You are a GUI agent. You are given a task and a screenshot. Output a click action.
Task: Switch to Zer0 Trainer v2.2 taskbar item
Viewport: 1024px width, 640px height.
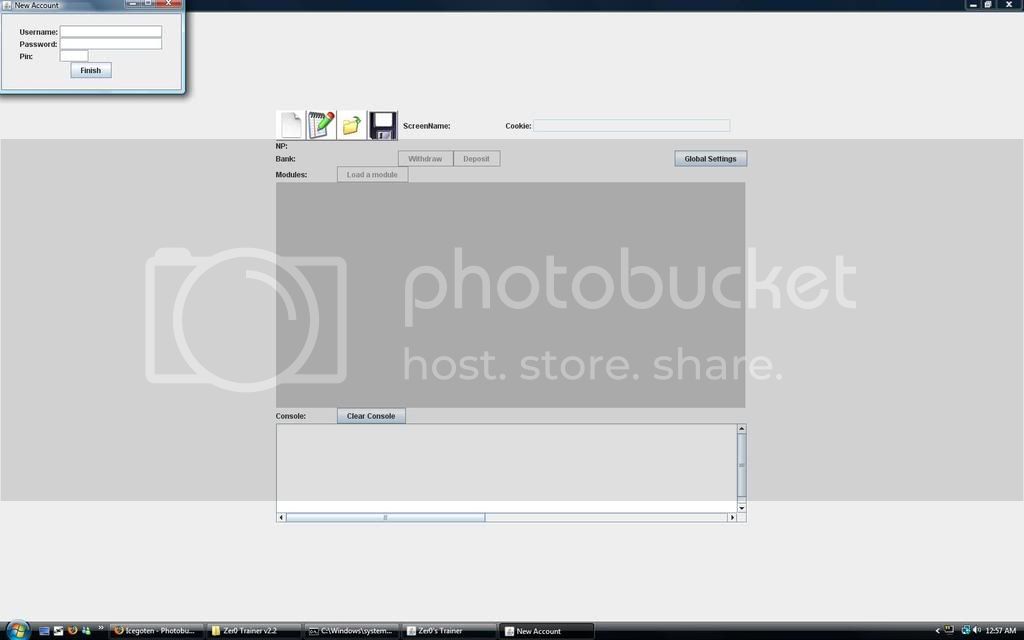252,631
